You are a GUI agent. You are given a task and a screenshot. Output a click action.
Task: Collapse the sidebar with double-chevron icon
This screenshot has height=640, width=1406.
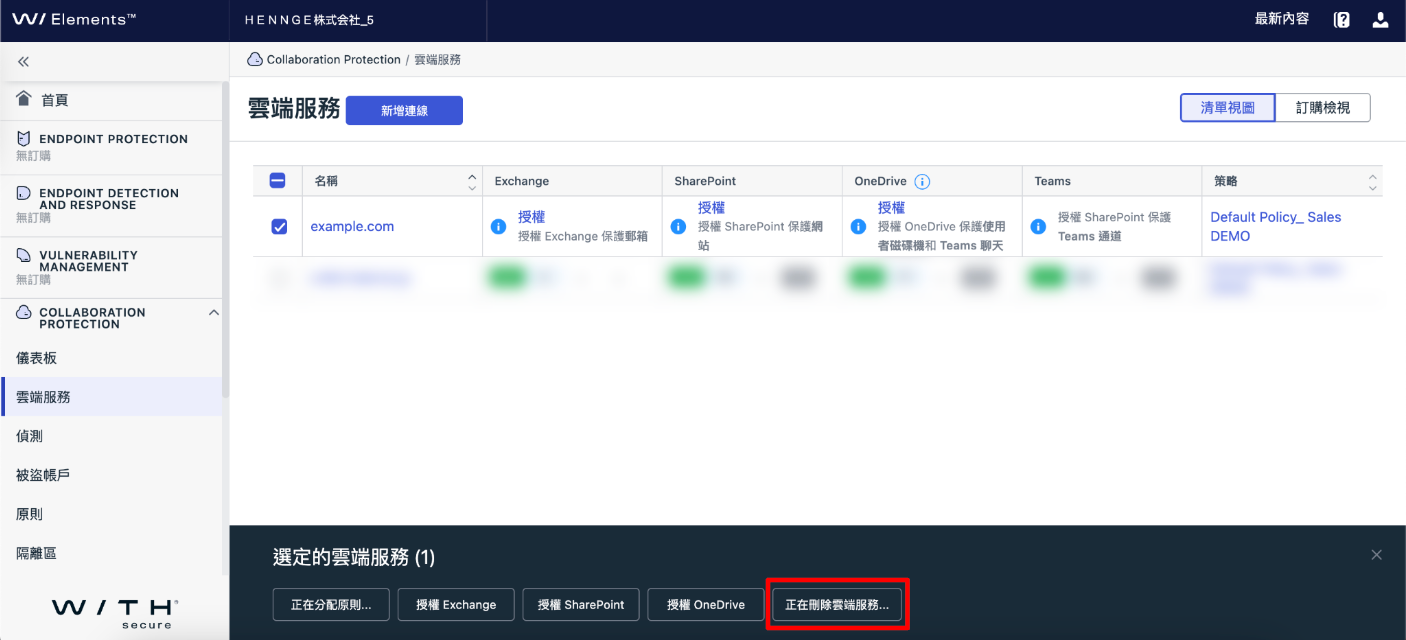23,62
